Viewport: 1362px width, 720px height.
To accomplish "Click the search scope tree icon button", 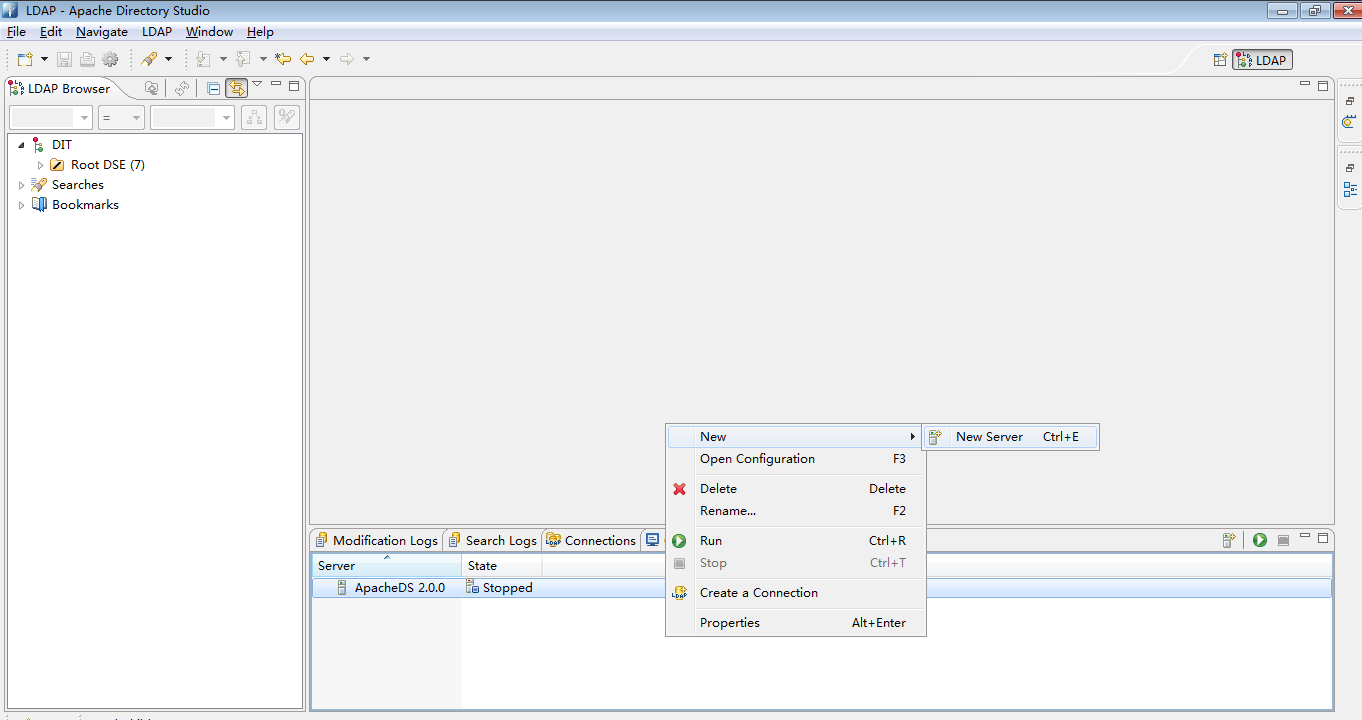I will 254,118.
